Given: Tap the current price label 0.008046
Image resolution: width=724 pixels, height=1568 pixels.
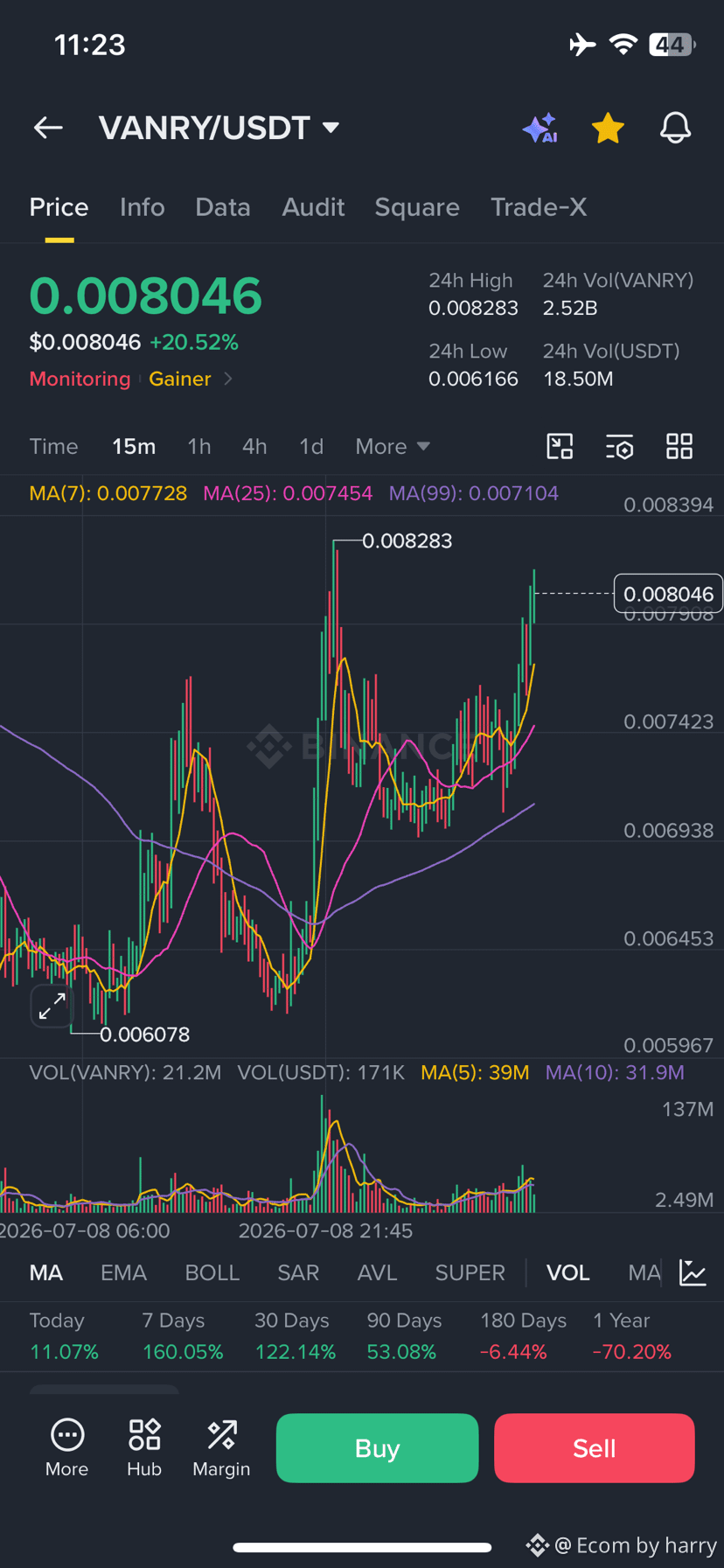Looking at the screenshot, I should [668, 594].
